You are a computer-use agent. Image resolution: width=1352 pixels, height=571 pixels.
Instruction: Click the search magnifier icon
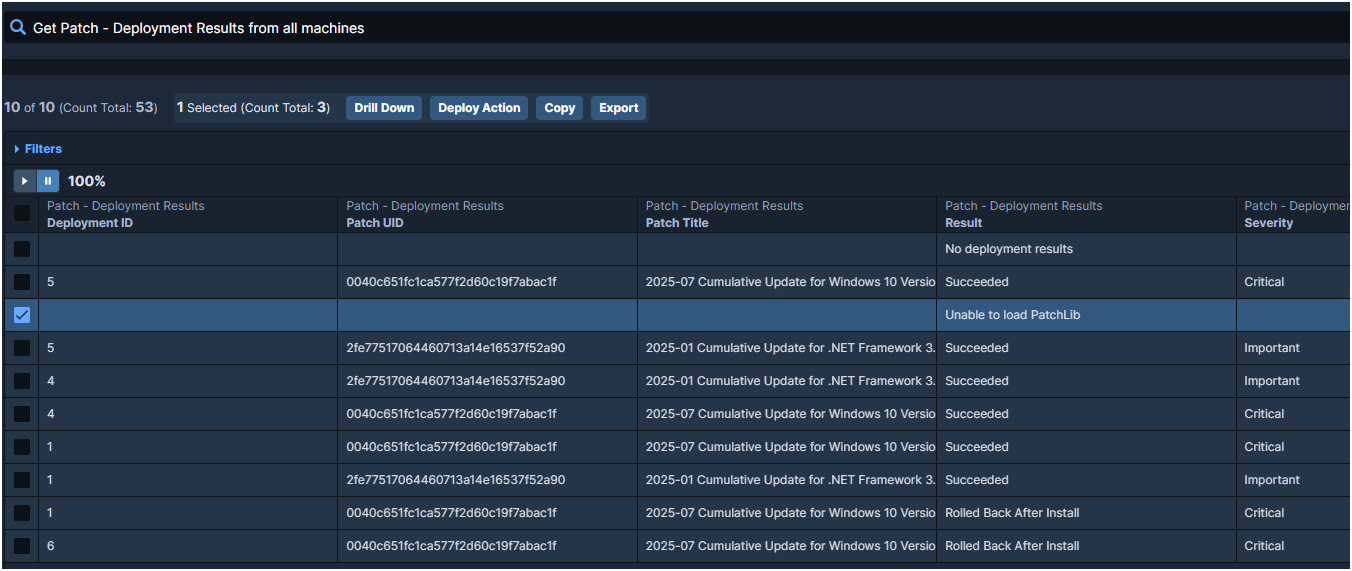click(17, 28)
